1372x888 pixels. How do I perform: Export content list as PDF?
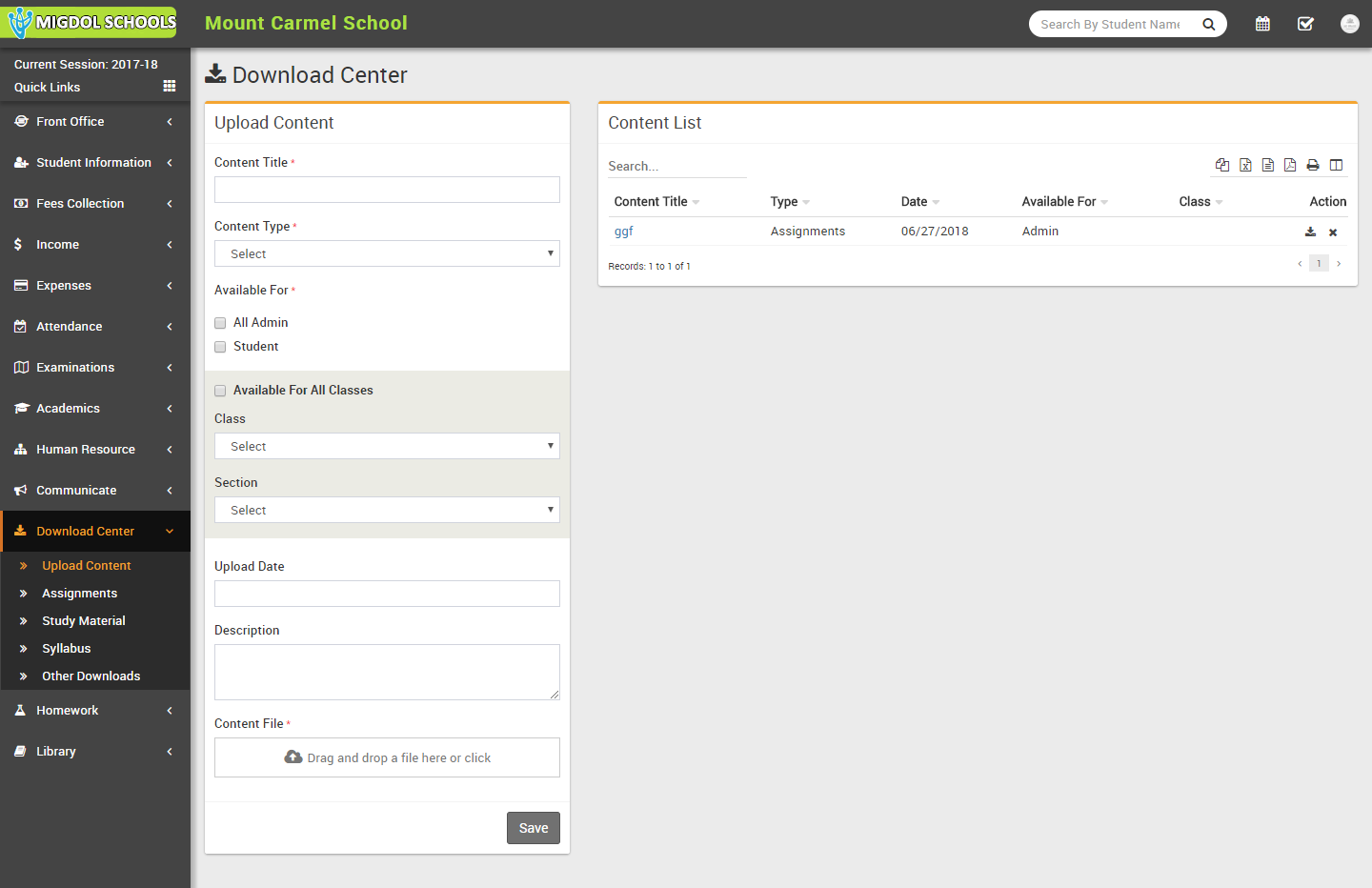pos(1290,165)
